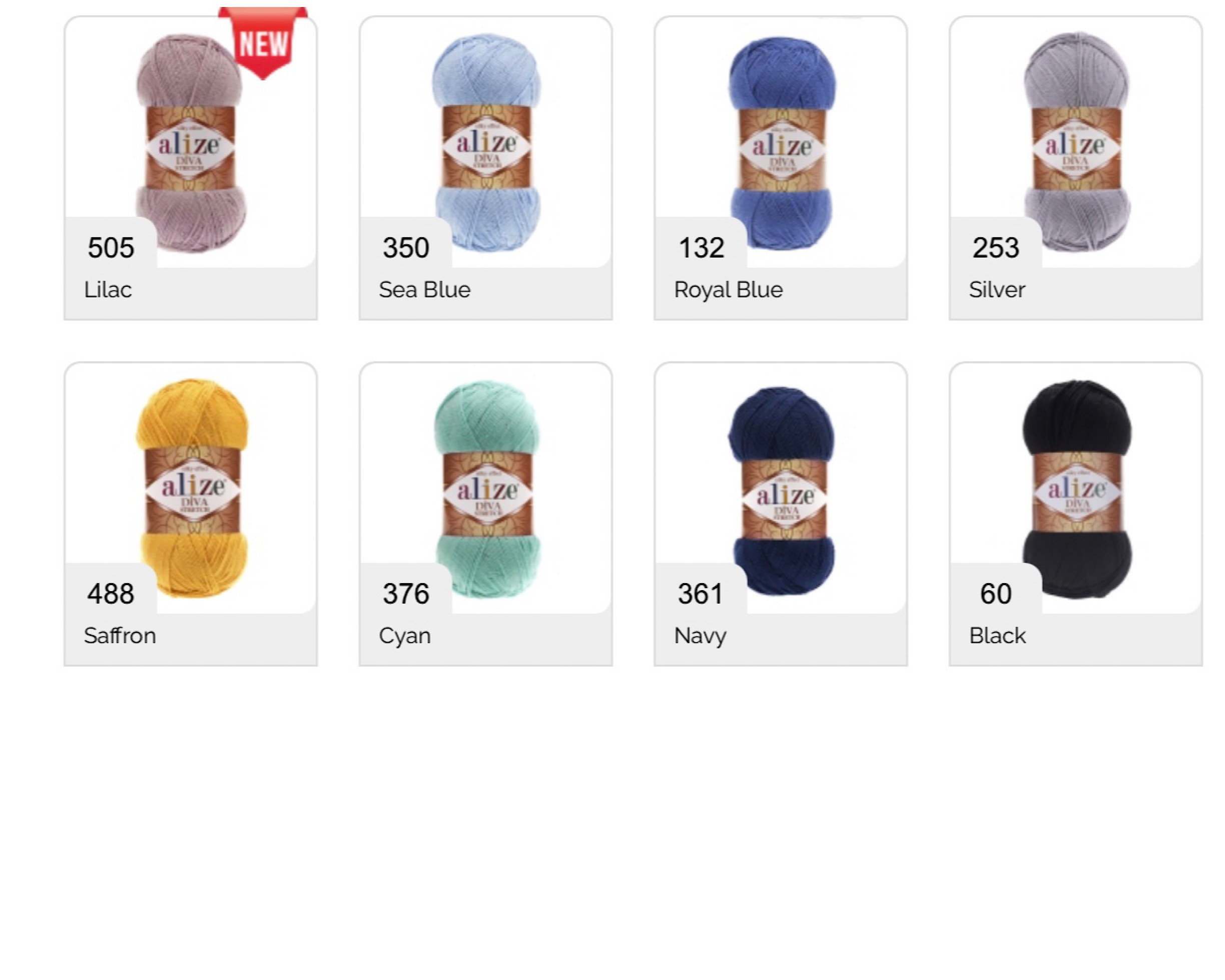Click color code 132
The width and height of the screenshot is (1225, 980).
[701, 248]
